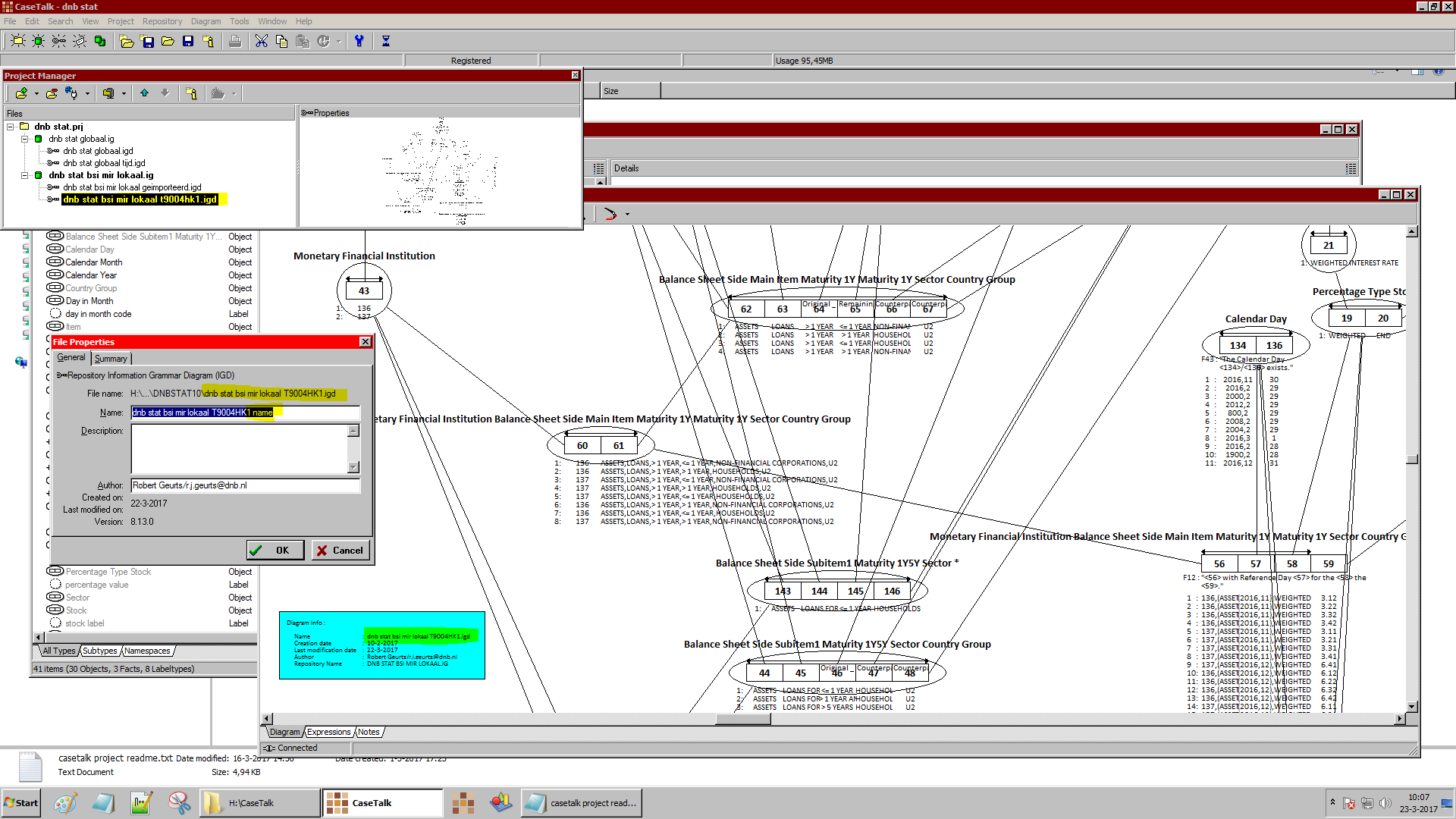
Task: Open the Repository menu
Action: 162,21
